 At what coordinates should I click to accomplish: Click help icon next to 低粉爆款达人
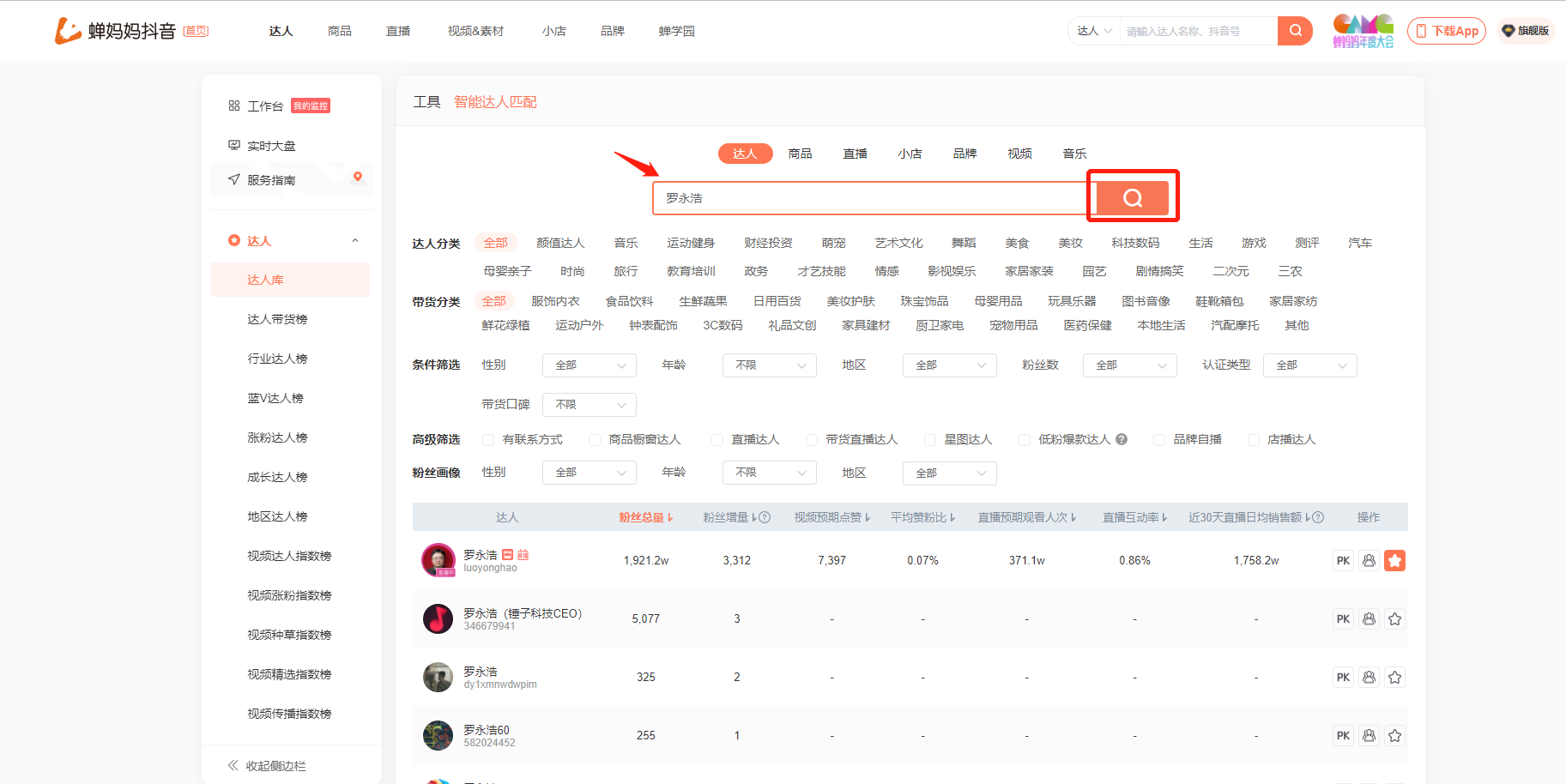coord(1122,440)
